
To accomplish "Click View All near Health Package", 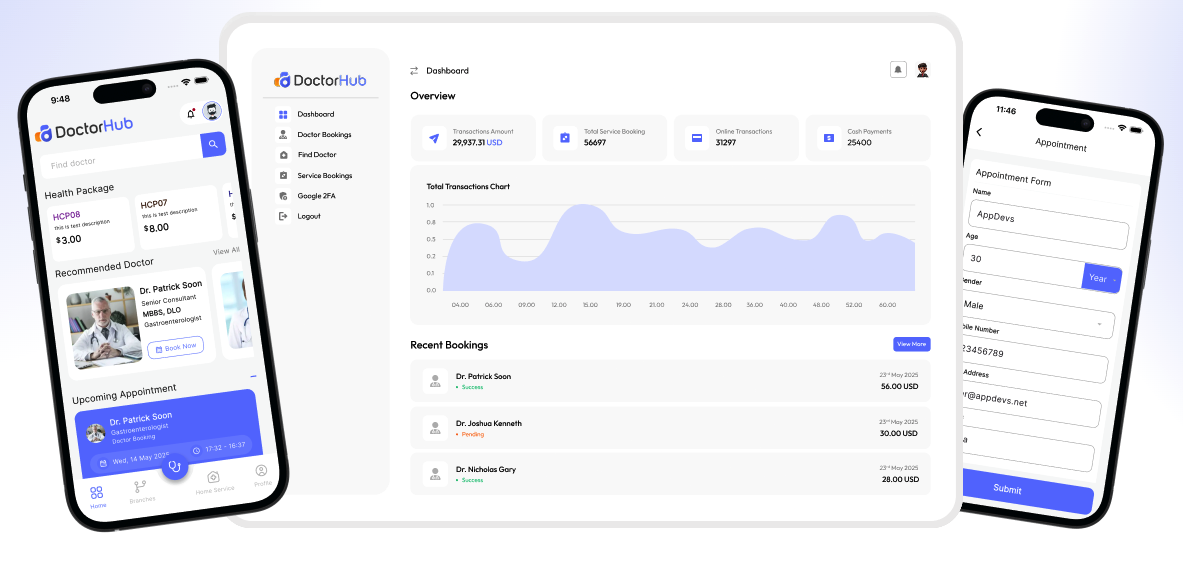I will tap(226, 250).
